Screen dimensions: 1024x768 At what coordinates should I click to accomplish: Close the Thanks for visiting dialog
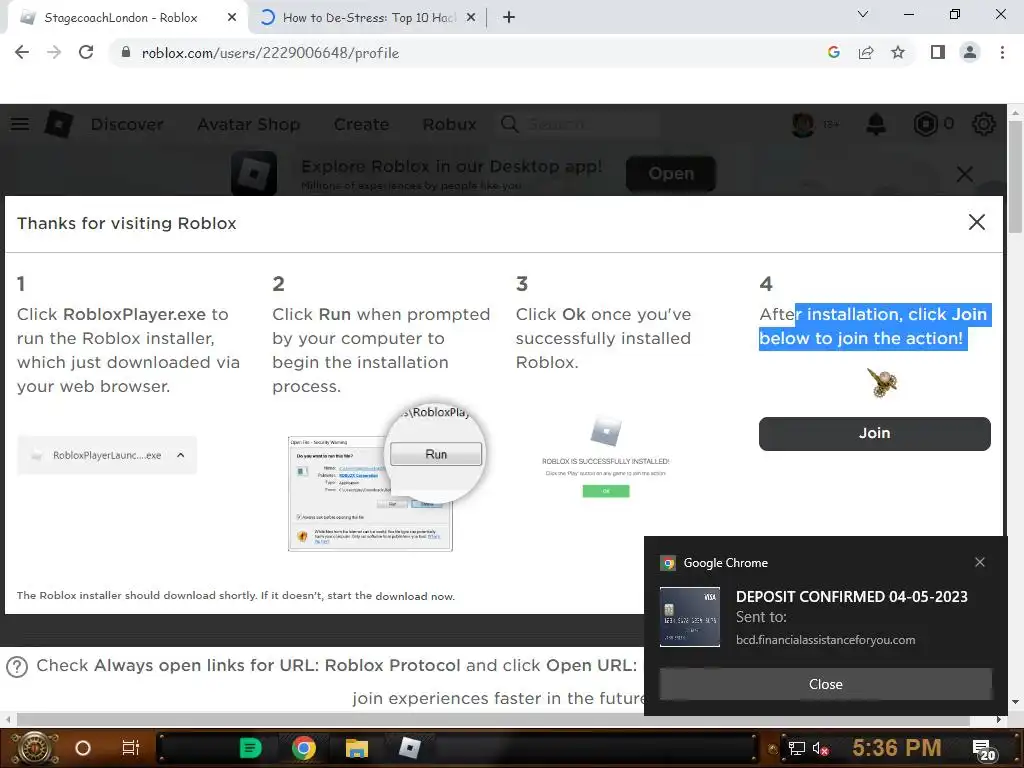[976, 222]
